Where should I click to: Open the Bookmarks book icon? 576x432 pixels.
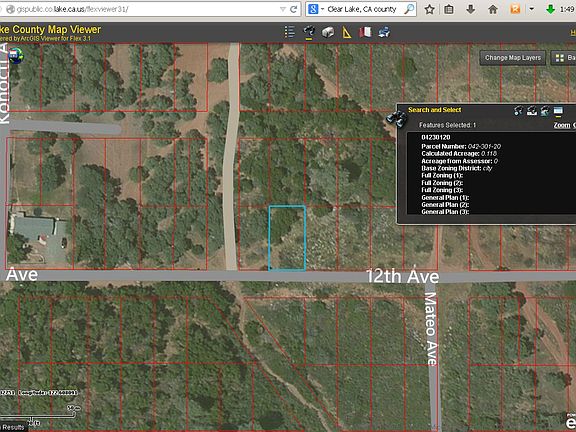pyautogui.click(x=365, y=32)
